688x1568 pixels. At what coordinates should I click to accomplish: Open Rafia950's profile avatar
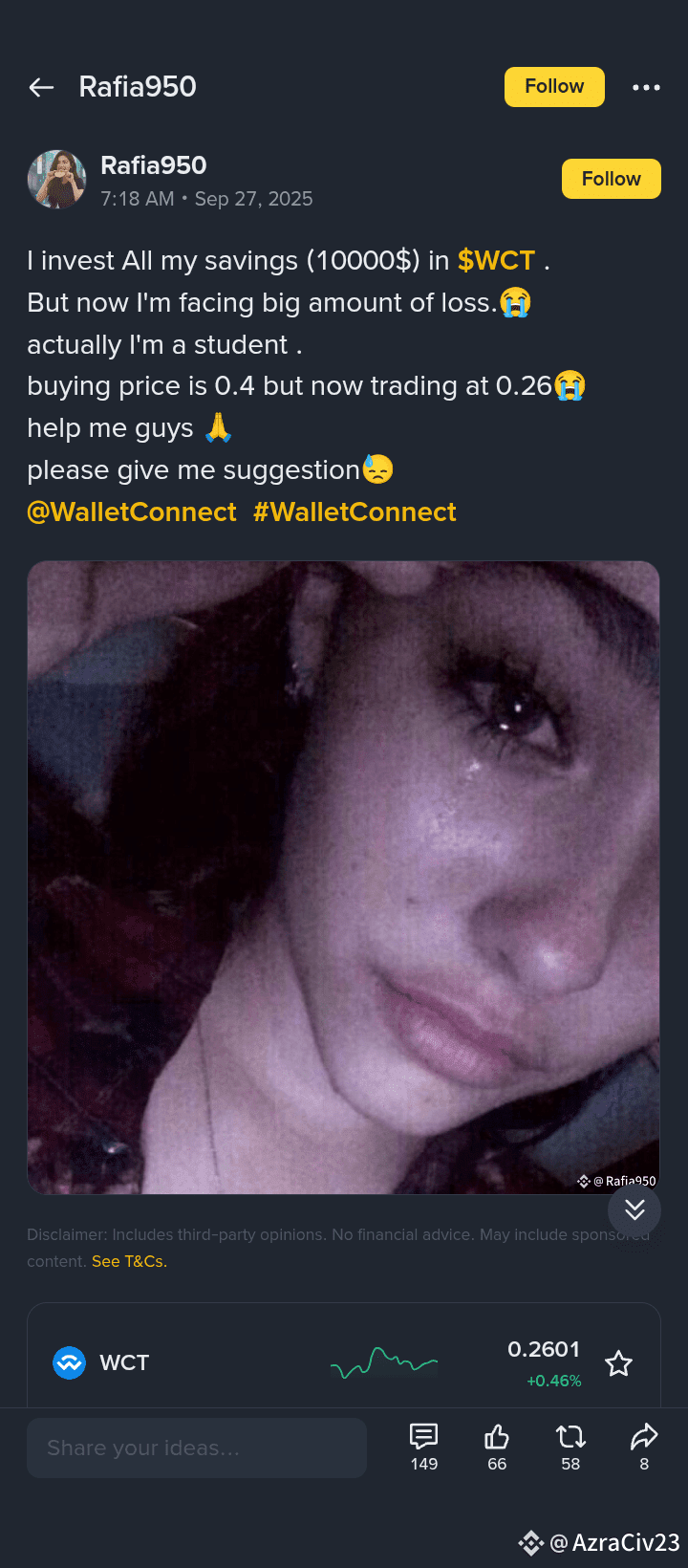point(57,179)
